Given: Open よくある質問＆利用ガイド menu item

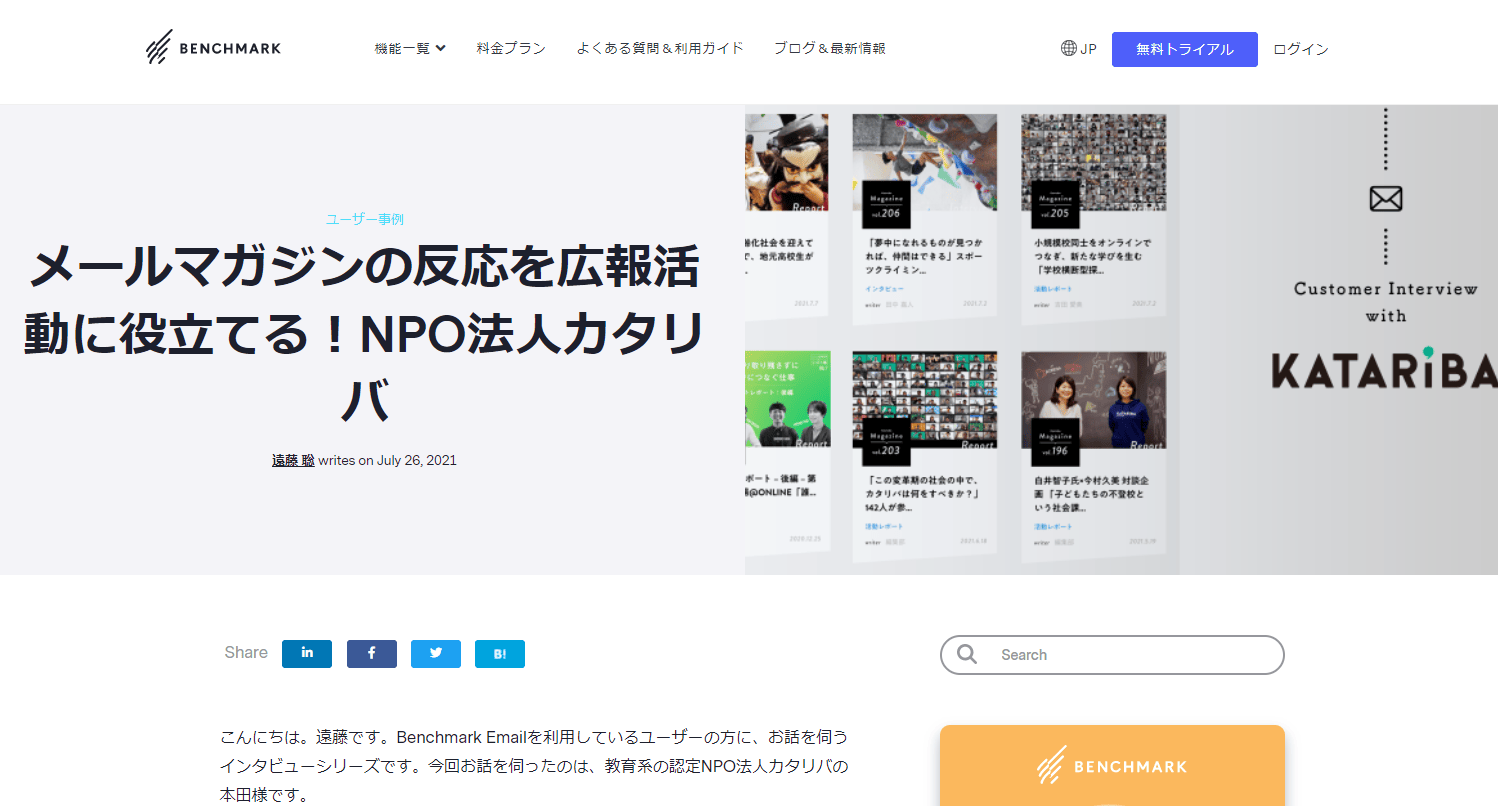Looking at the screenshot, I should (660, 48).
